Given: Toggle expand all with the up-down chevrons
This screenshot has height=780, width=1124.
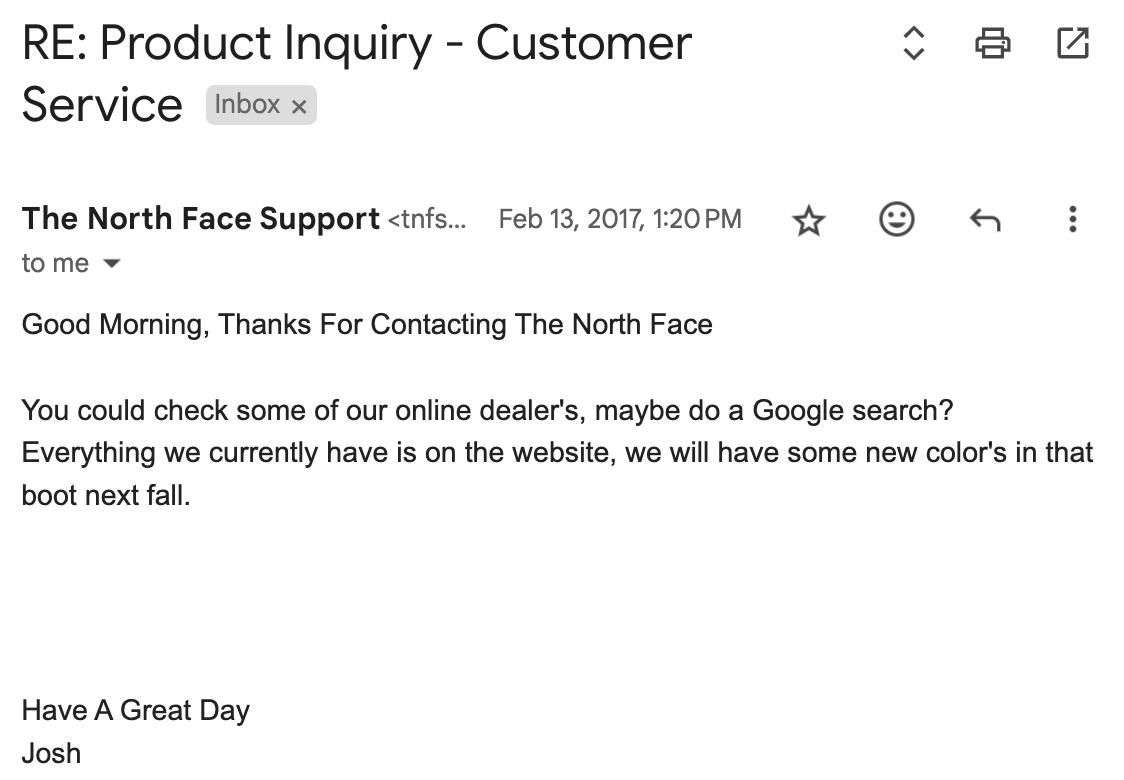Looking at the screenshot, I should point(913,43).
